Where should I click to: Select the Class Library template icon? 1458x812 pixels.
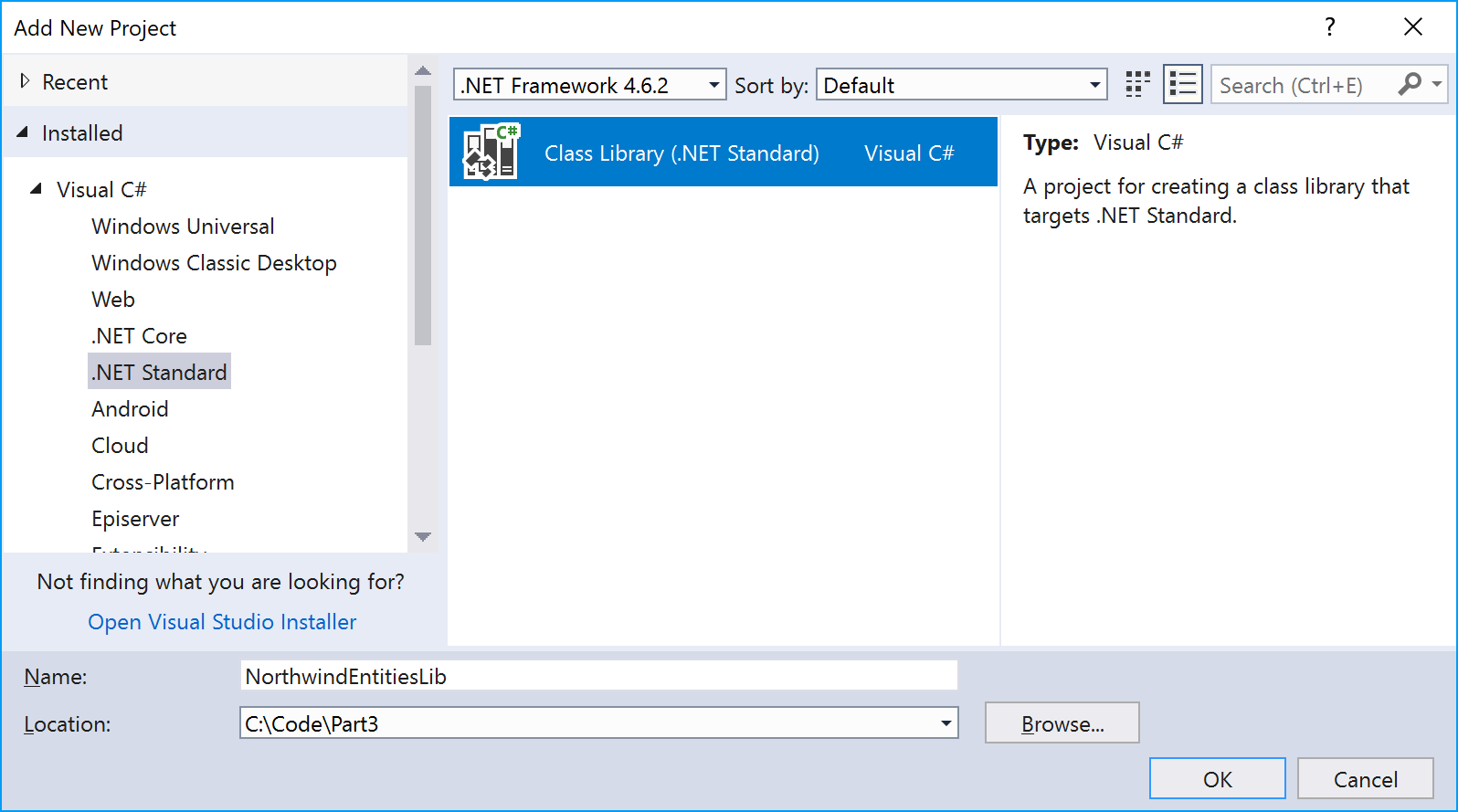tap(491, 152)
